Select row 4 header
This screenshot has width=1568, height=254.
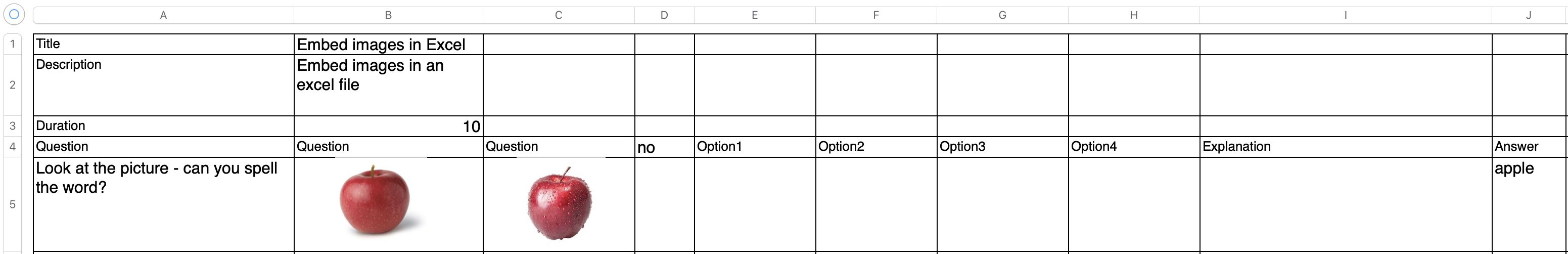pyautogui.click(x=12, y=147)
